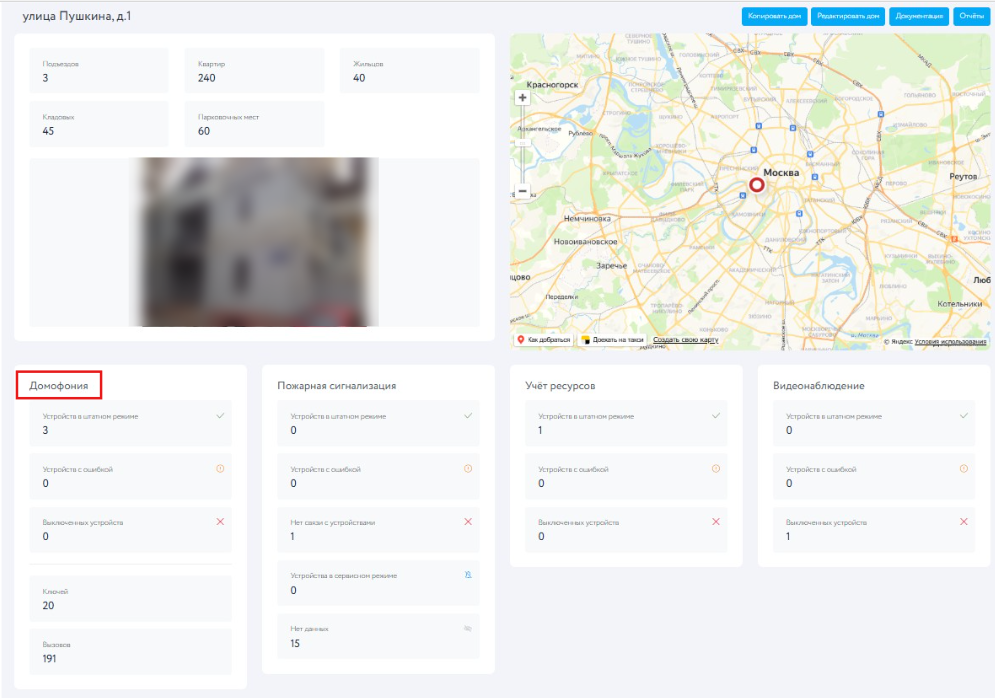The height and width of the screenshot is (698, 995).
Task: Click 'Доехать на такси' map button
Action: (x=612, y=340)
